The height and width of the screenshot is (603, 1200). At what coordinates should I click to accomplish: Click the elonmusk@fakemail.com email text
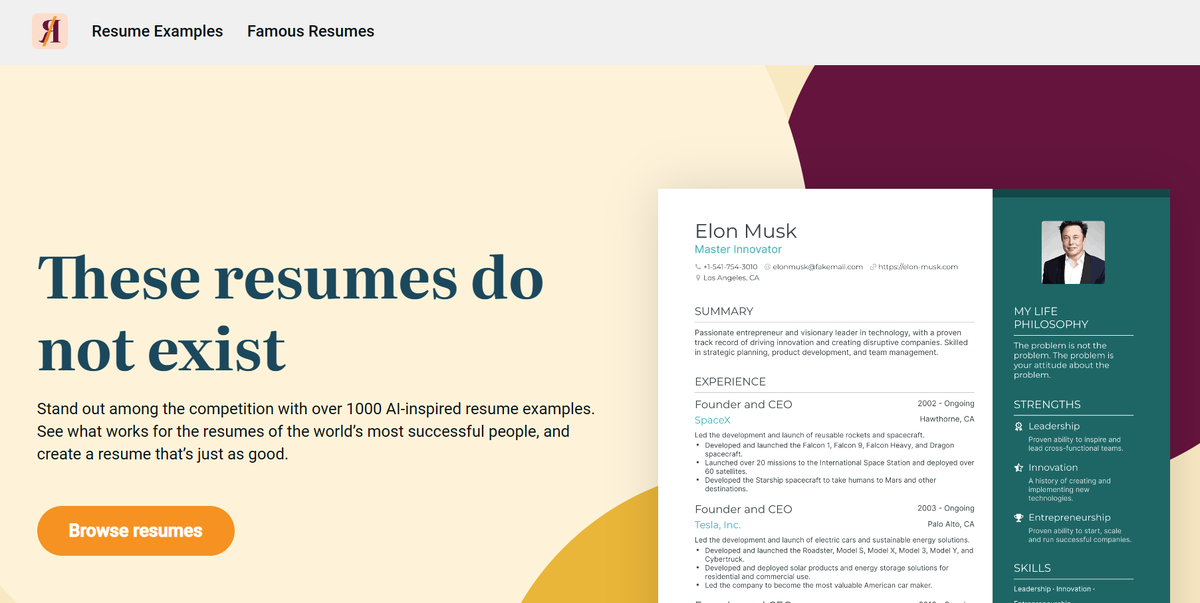(818, 267)
